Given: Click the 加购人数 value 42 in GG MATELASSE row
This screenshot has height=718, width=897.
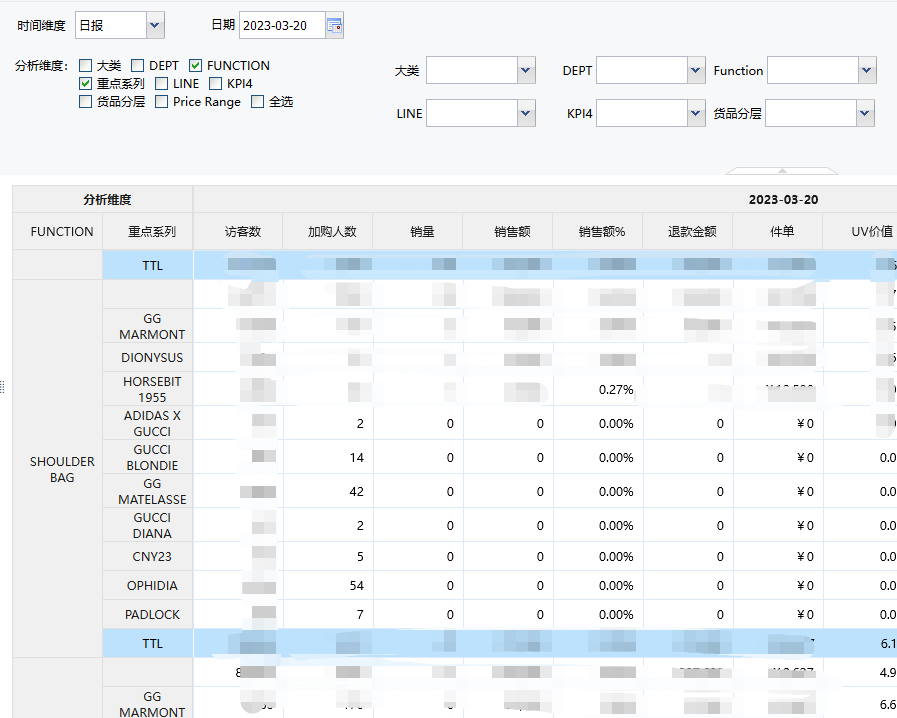Looking at the screenshot, I should pyautogui.click(x=356, y=492).
